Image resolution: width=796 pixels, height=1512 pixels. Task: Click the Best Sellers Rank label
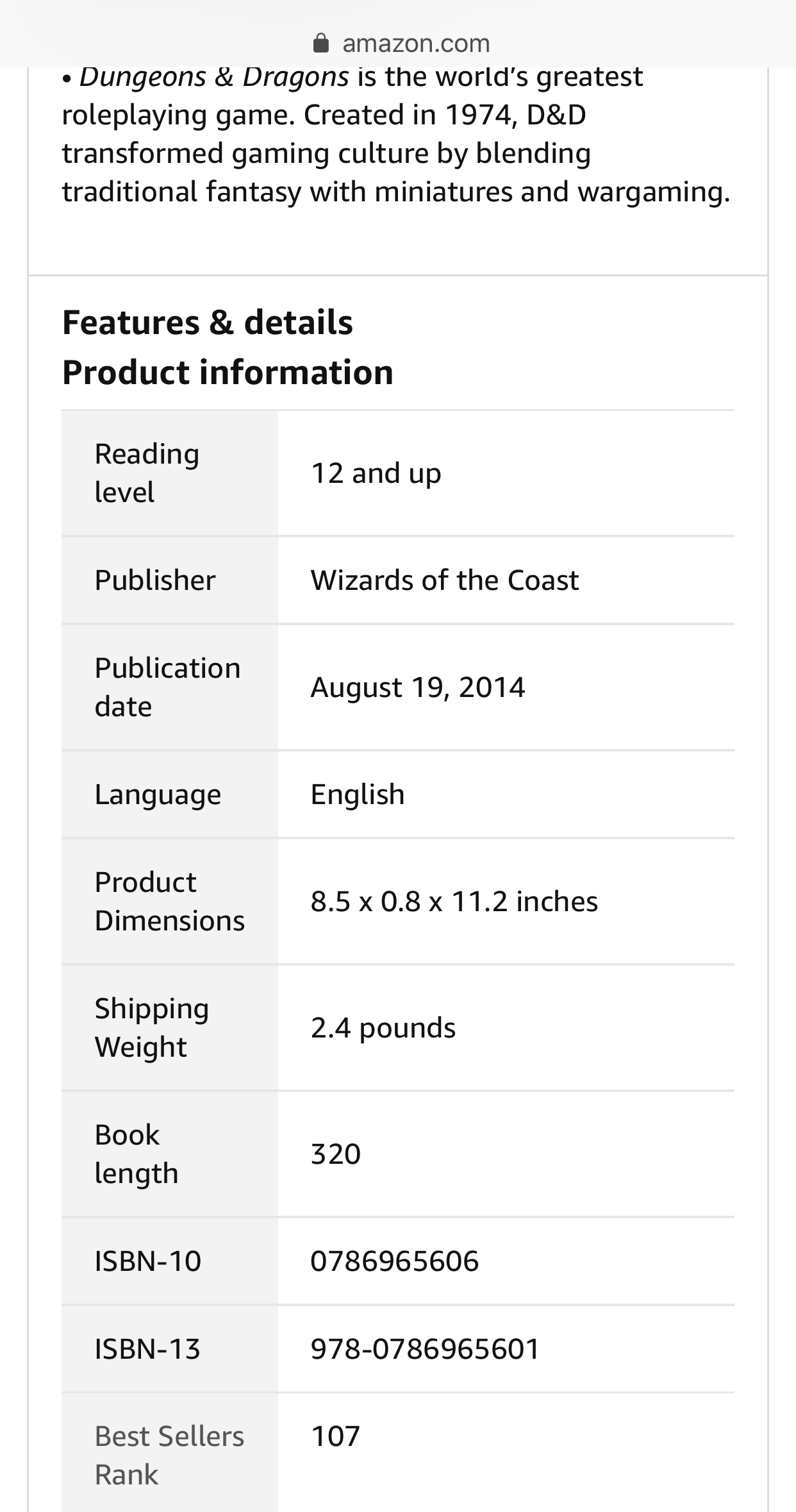click(x=169, y=1455)
